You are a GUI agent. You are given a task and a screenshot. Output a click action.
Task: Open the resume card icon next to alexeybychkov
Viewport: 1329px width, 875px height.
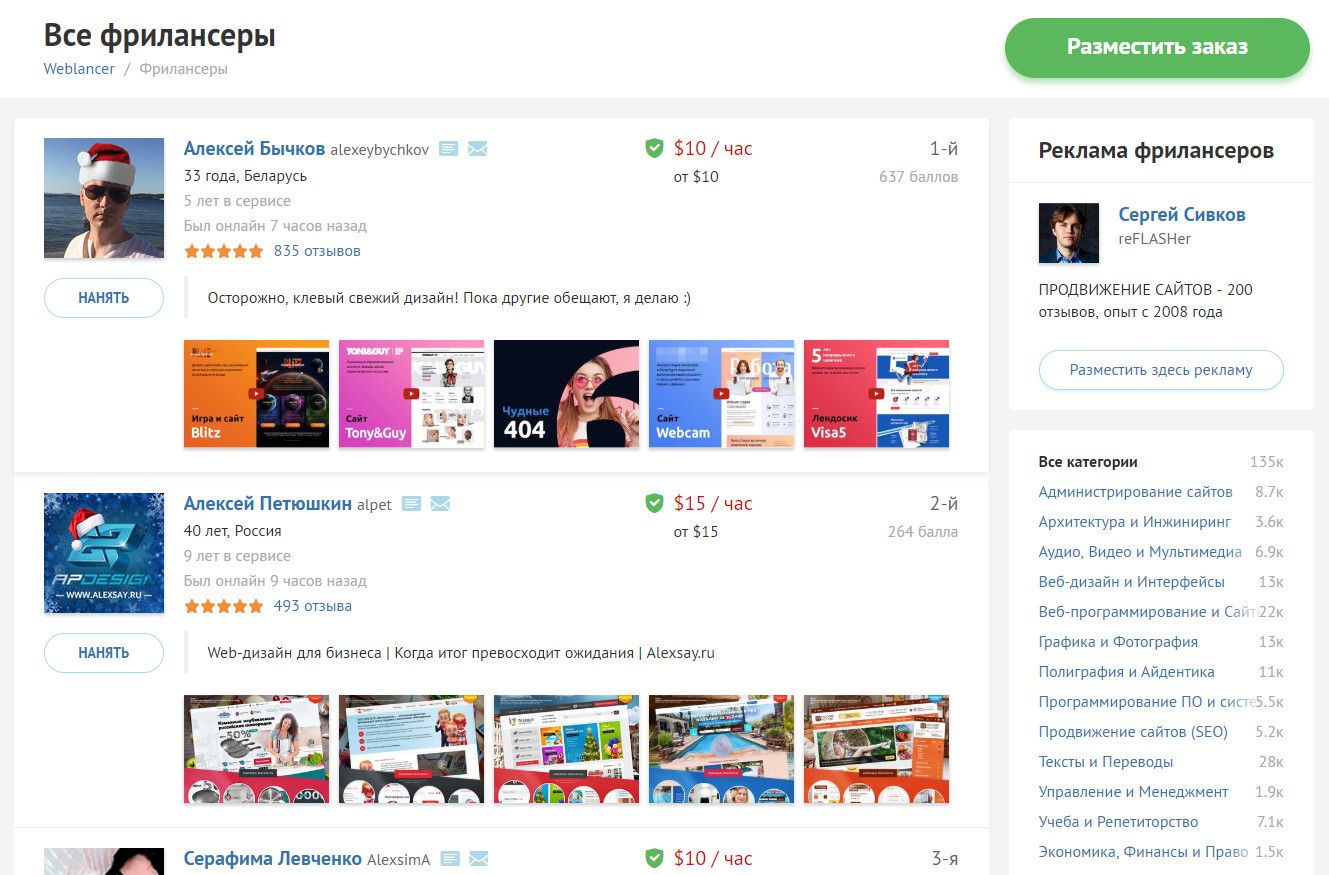pos(449,149)
